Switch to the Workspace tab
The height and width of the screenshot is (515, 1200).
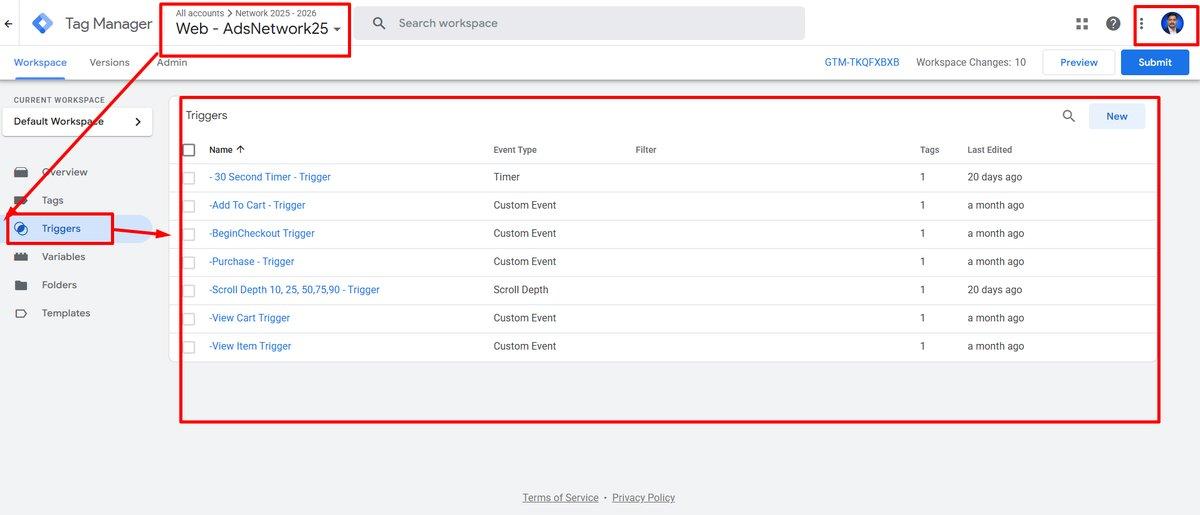click(40, 62)
